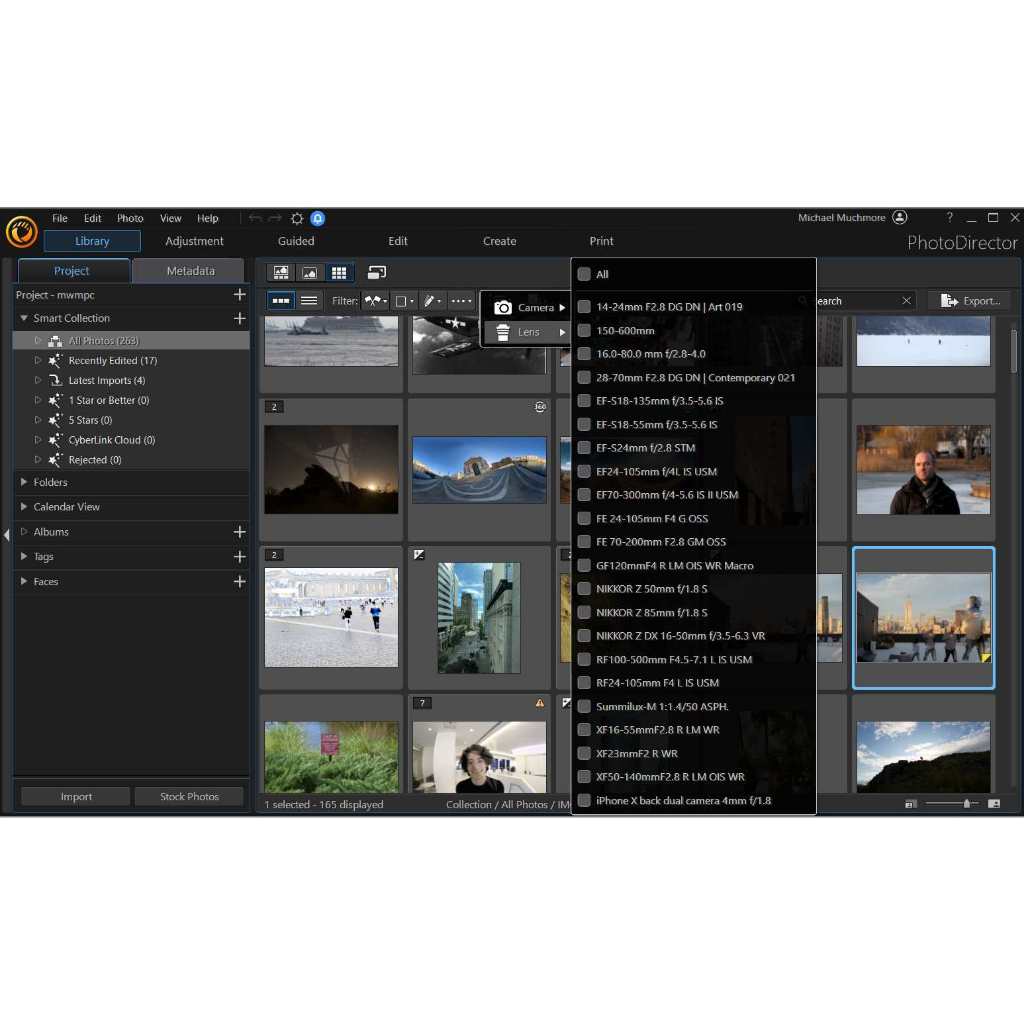Enable the All lenses checkbox
Screen dimensions: 1024x1024
(x=584, y=274)
